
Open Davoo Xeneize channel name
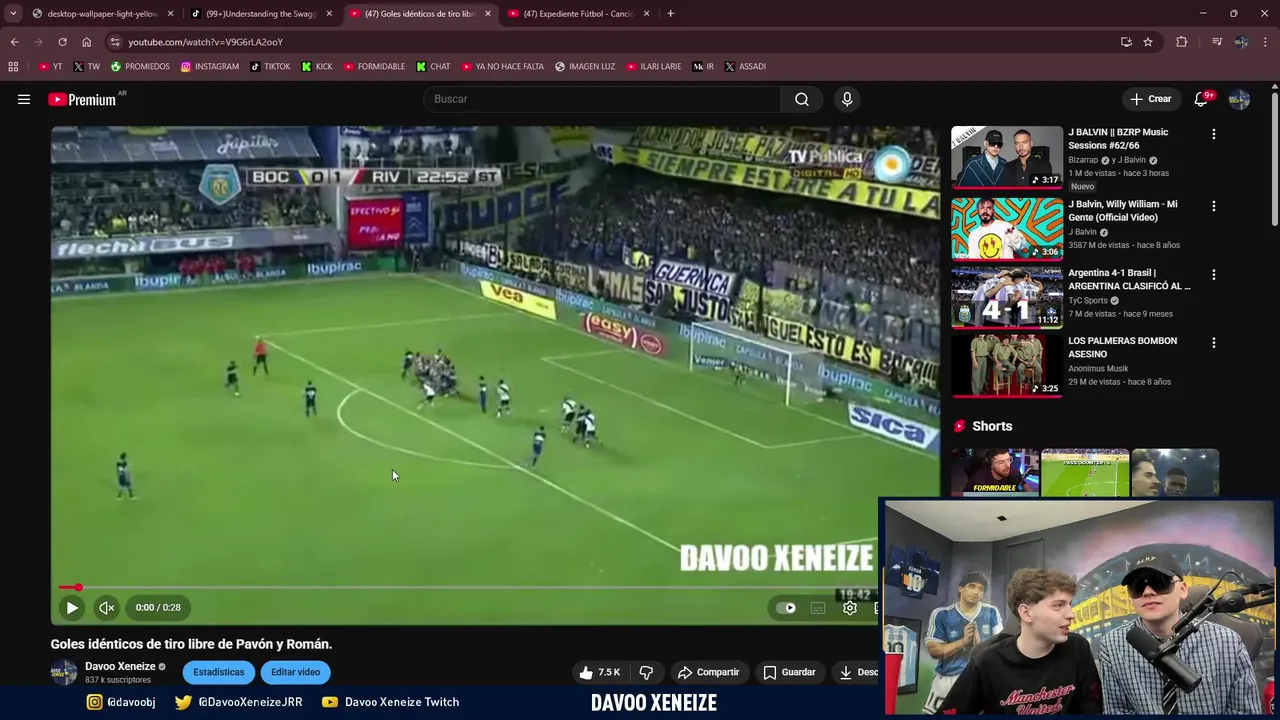[x=120, y=666]
